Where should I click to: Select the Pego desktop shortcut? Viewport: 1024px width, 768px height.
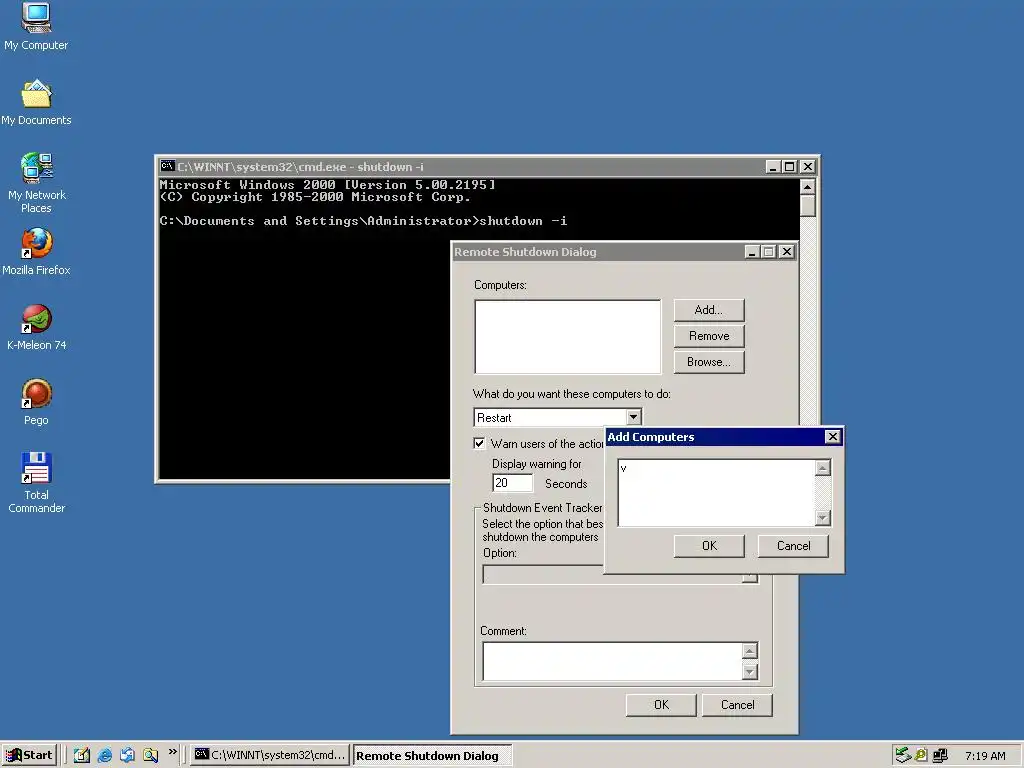click(36, 402)
